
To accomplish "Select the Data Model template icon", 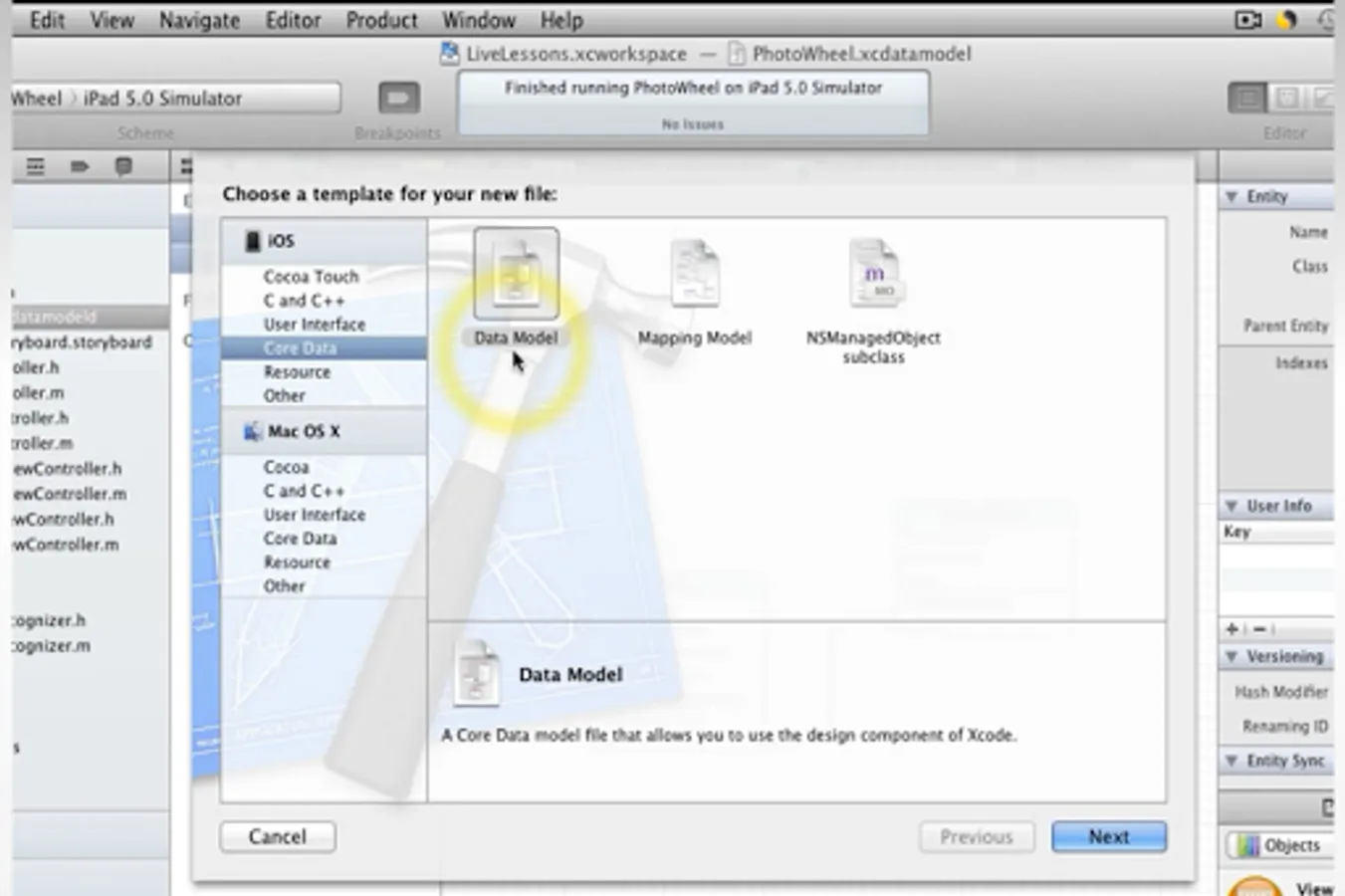I will pyautogui.click(x=515, y=272).
